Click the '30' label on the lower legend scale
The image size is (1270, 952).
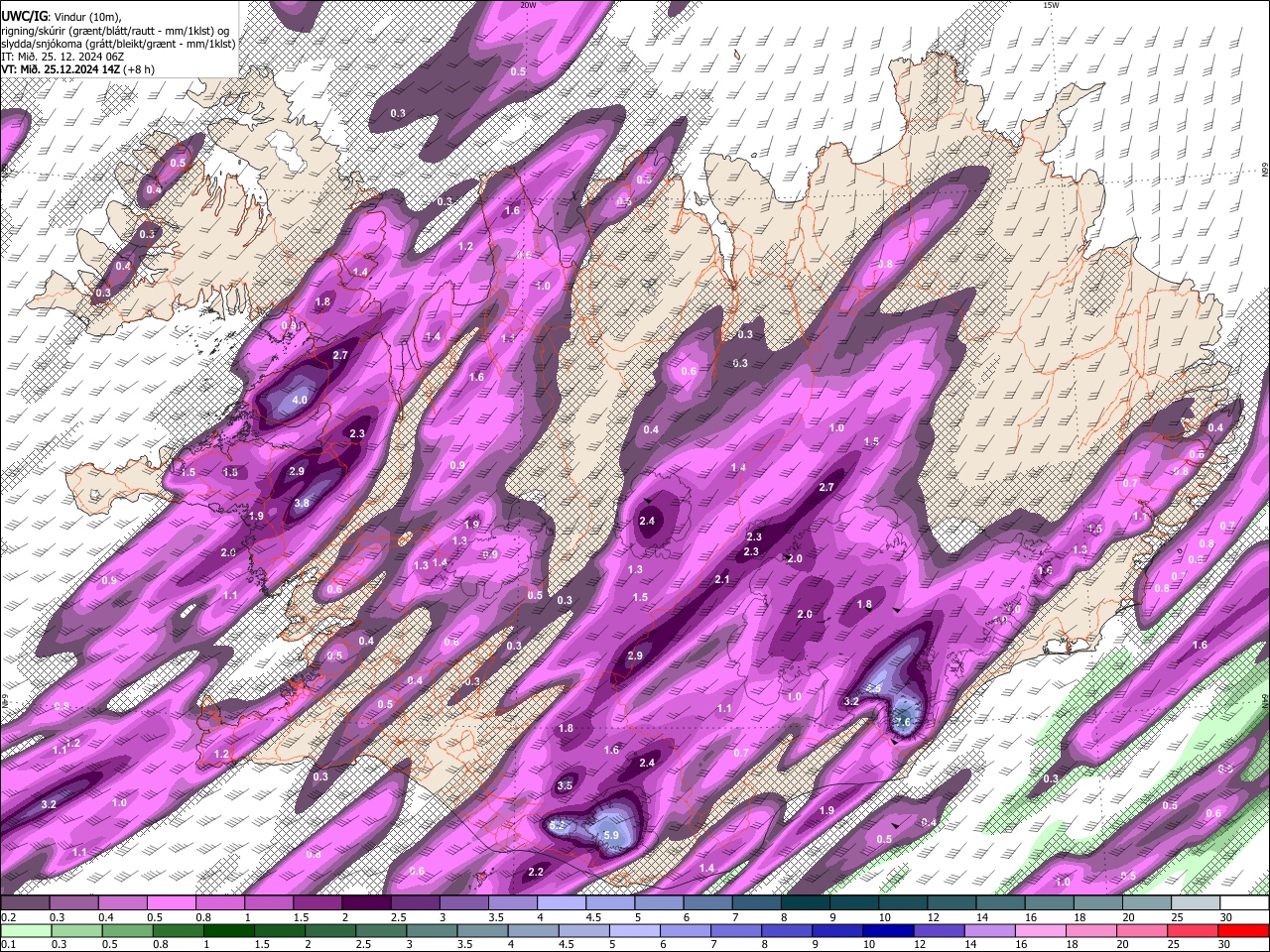point(1226,945)
